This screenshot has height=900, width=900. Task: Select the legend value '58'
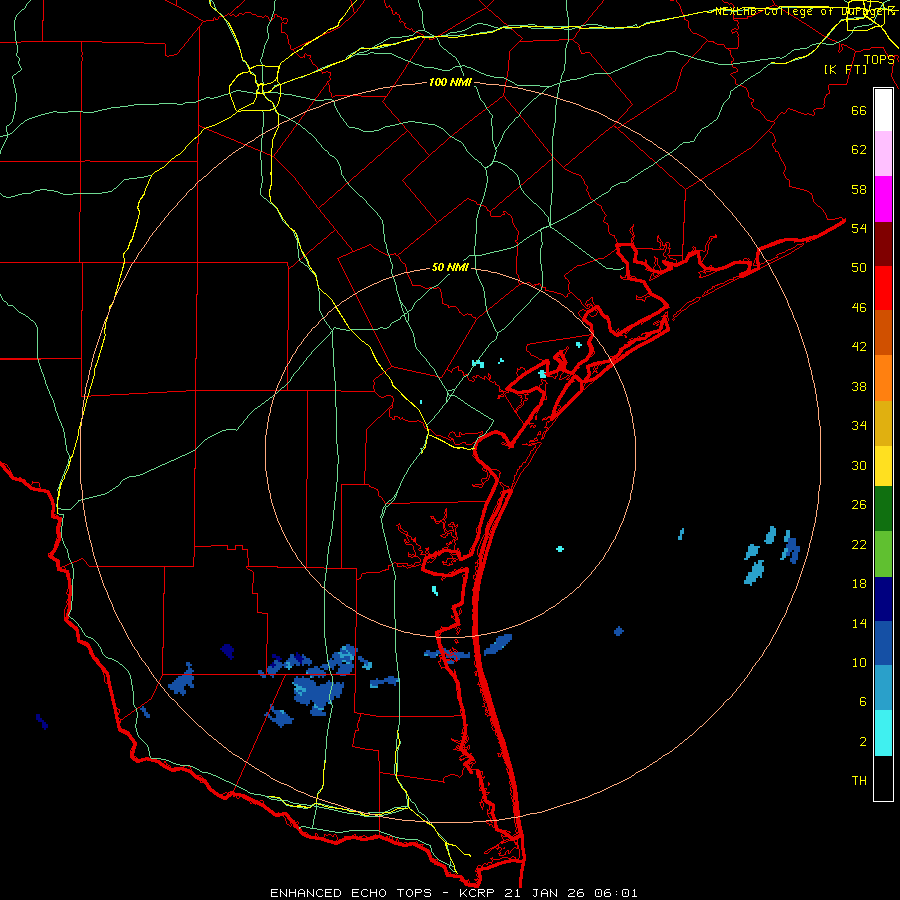coord(859,189)
